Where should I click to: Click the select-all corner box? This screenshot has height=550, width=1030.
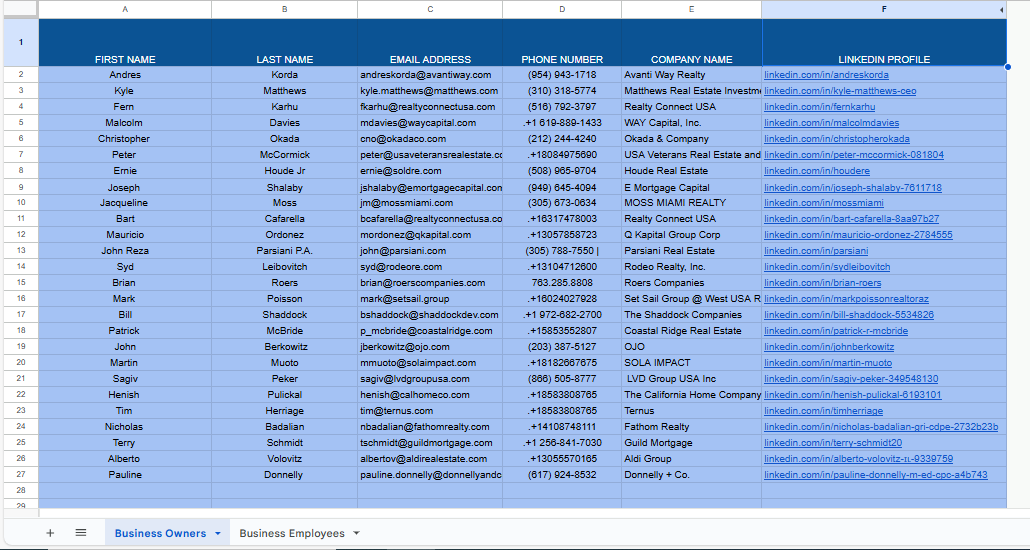[20, 9]
